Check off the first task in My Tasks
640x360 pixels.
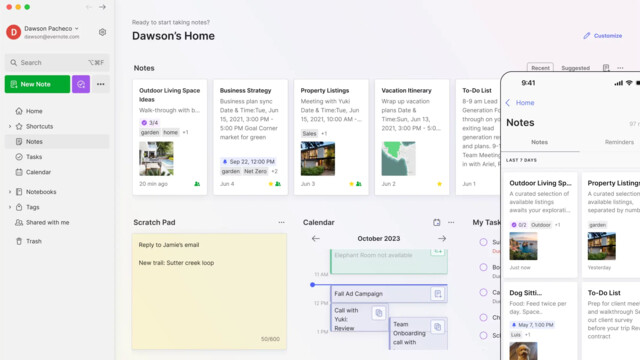click(x=483, y=242)
